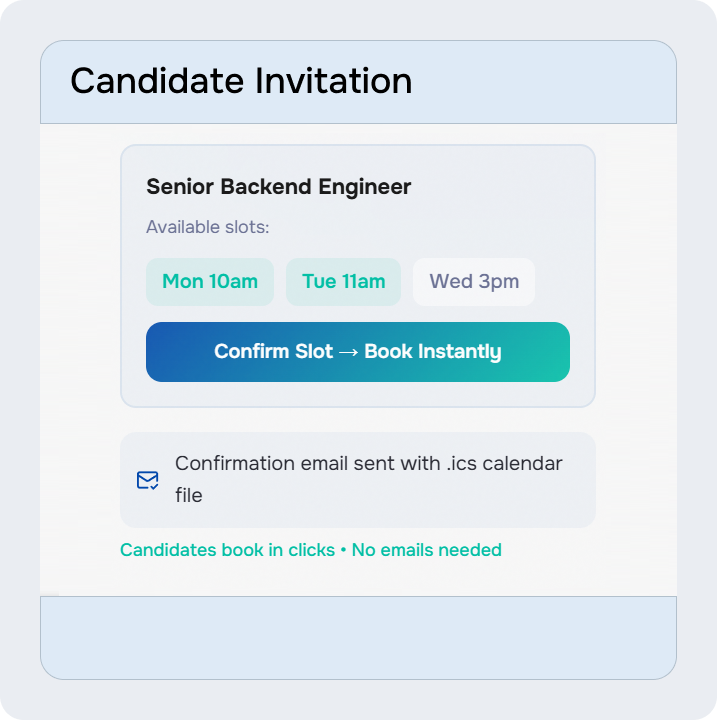Viewport: 717px width, 720px height.
Task: Click "Candidates book in clicks" green text
Action: 227,550
